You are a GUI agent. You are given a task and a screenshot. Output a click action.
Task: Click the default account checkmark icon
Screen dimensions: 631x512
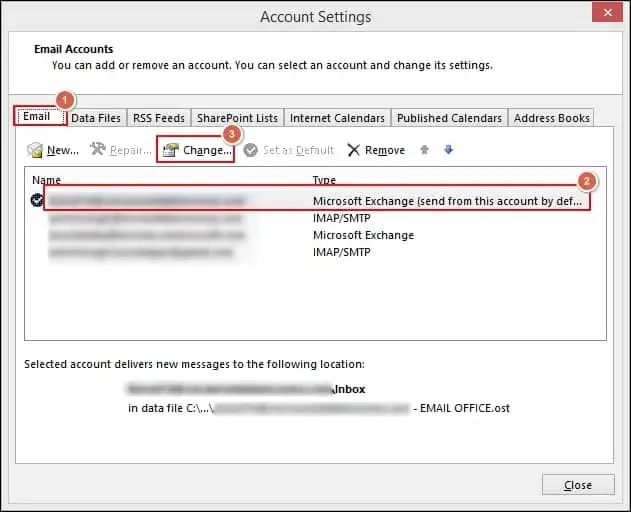click(x=37, y=200)
